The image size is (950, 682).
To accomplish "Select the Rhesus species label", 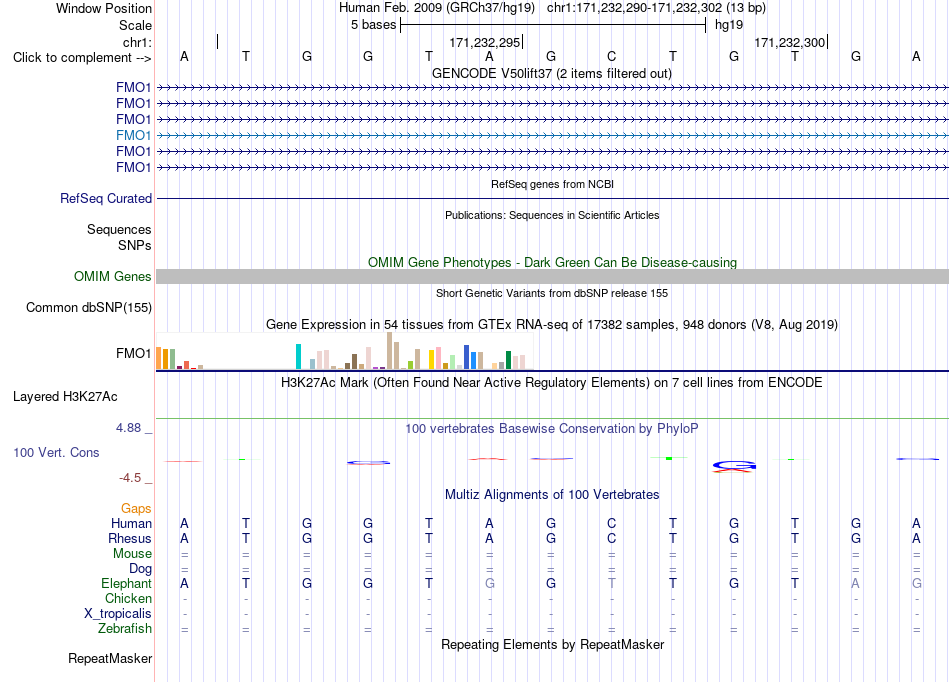I will point(130,538).
